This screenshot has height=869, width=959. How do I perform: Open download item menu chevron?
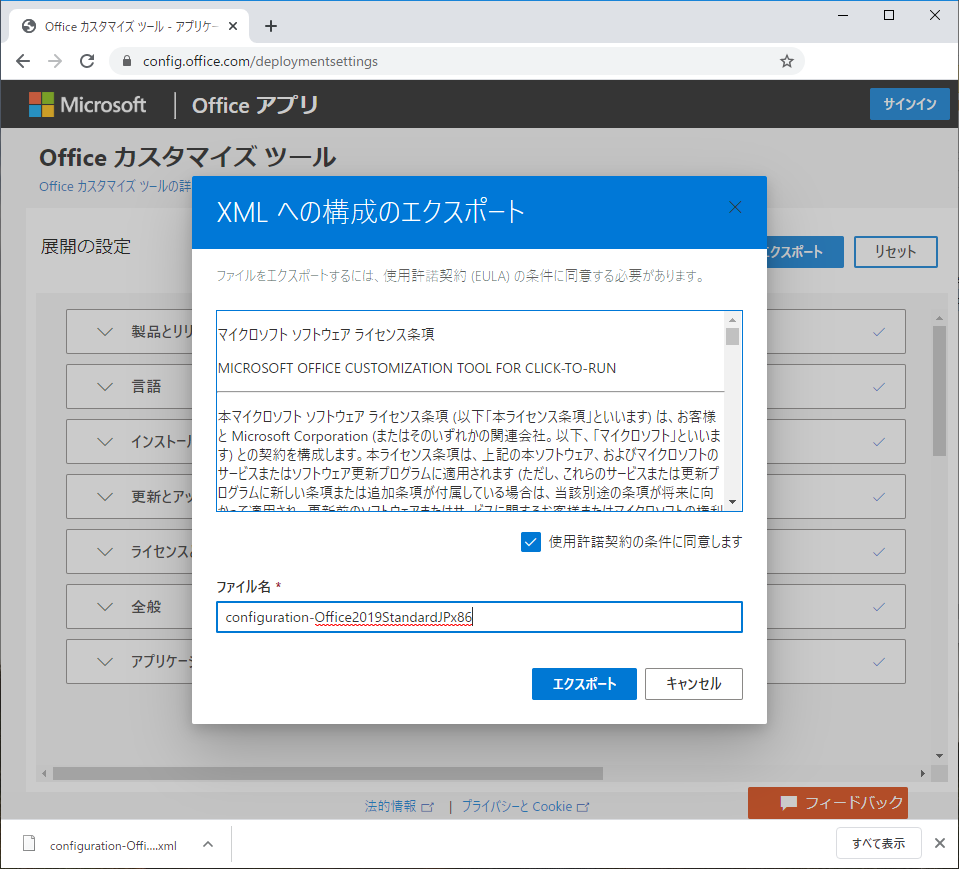(x=208, y=845)
